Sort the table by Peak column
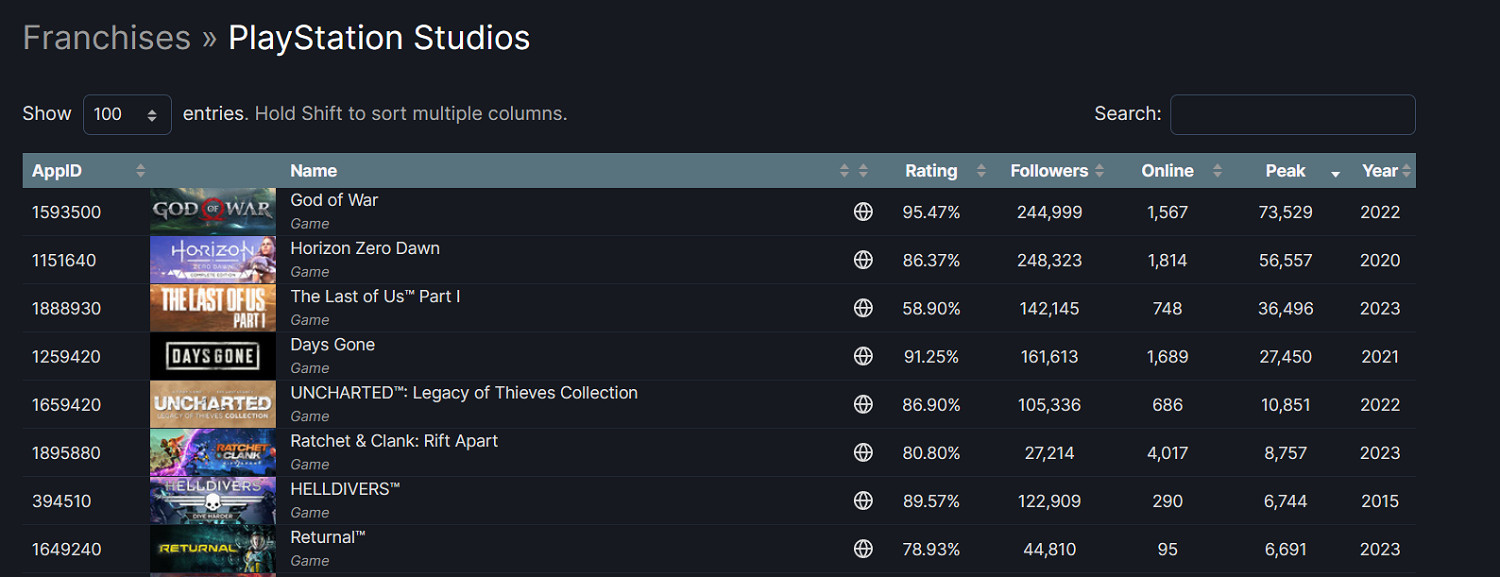1500x577 pixels. [x=1285, y=171]
